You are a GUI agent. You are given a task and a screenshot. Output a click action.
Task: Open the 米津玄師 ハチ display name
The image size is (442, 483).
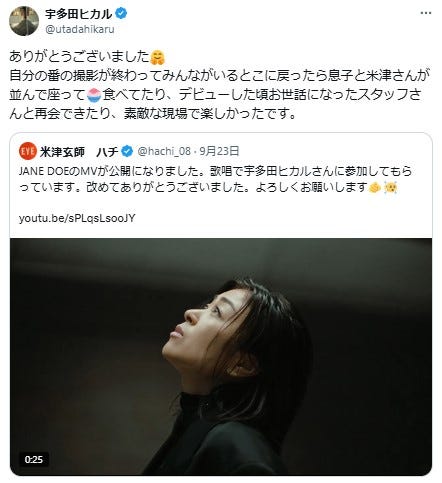point(79,152)
